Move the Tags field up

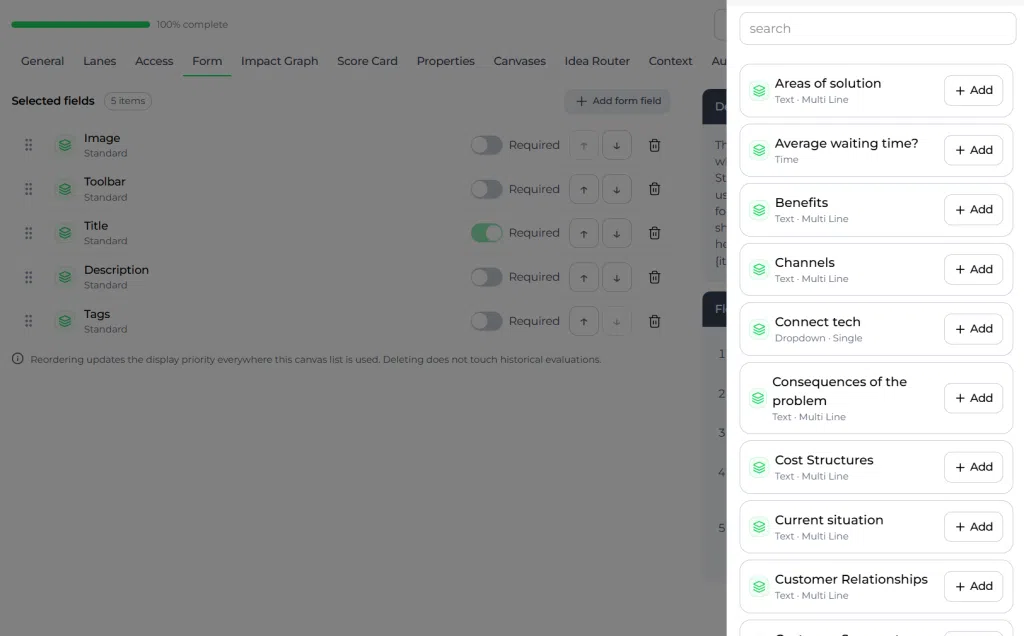point(584,321)
